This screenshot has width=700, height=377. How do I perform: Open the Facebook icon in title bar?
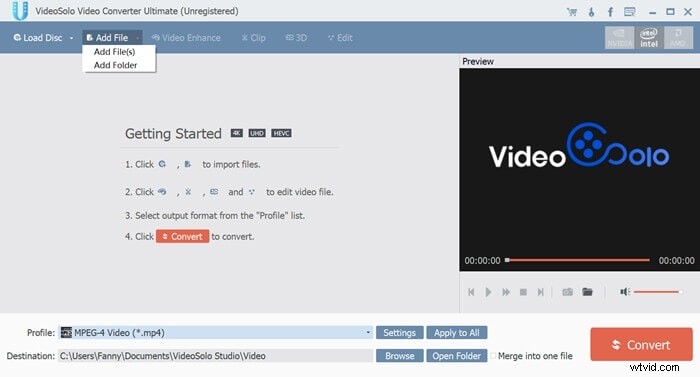tap(610, 12)
